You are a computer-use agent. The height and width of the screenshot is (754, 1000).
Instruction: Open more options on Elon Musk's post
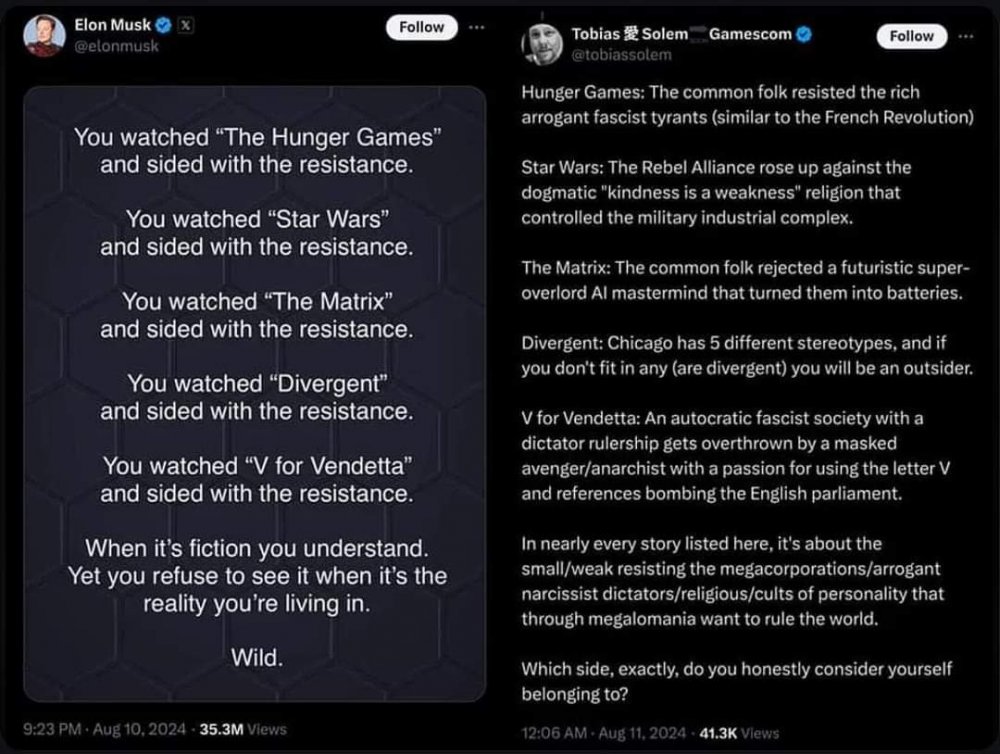pos(476,26)
